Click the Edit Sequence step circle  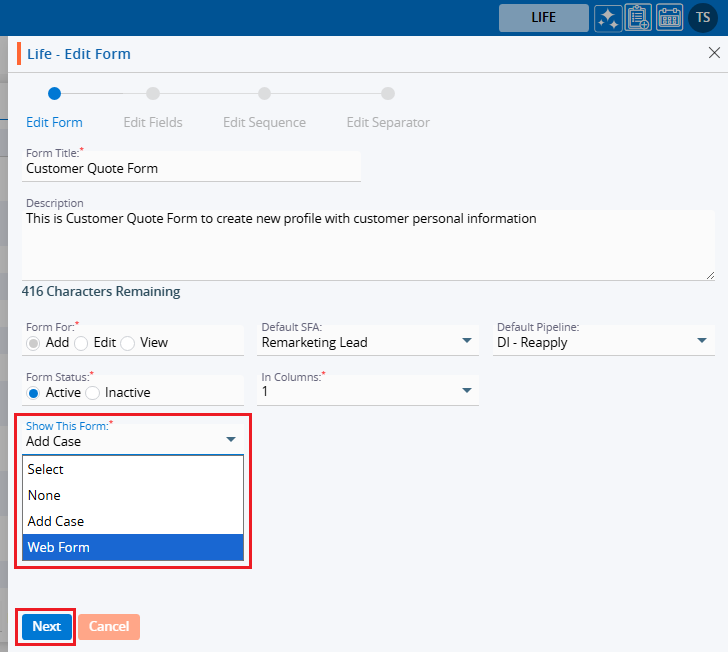264,94
